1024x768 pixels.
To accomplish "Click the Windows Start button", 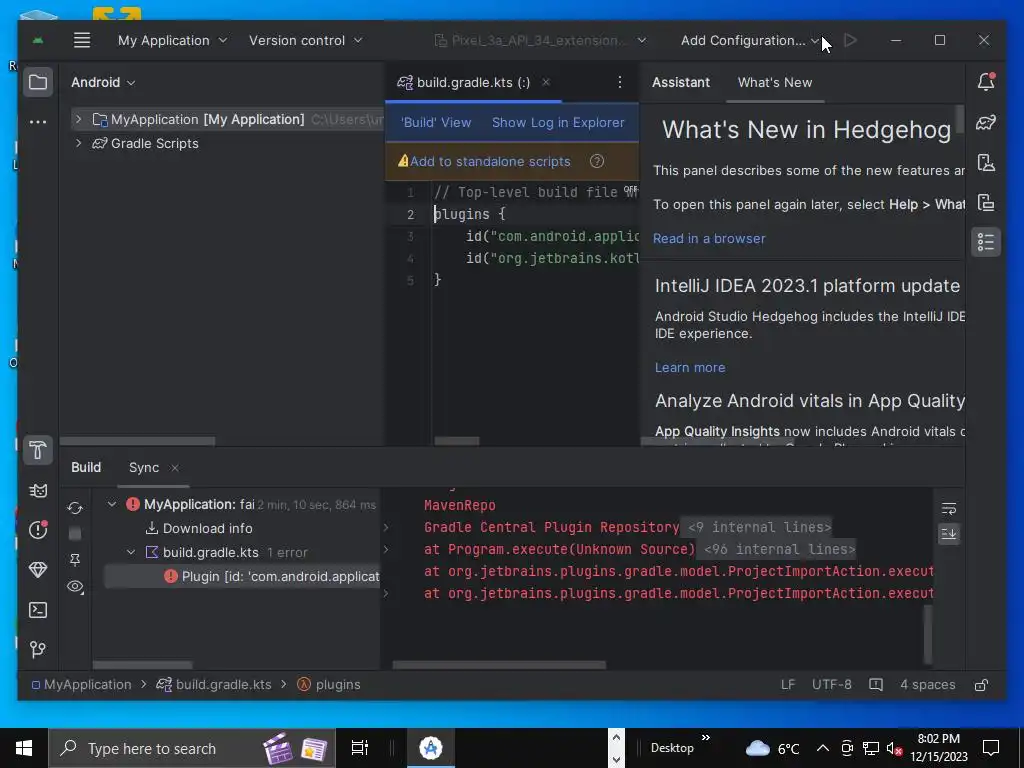I will (x=24, y=748).
